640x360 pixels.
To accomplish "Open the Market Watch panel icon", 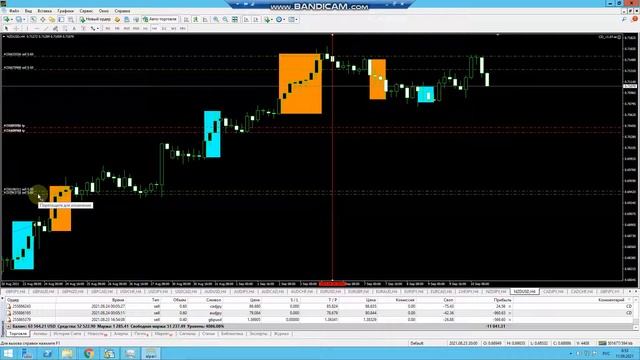I will pos(33,19).
